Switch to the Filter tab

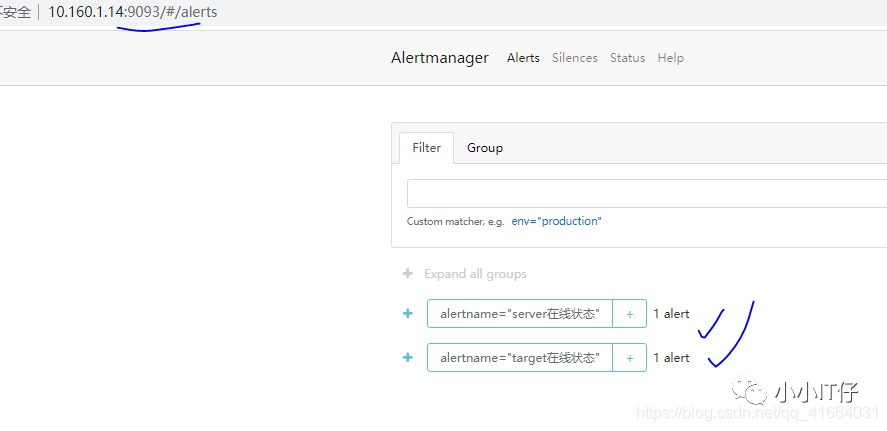(426, 147)
